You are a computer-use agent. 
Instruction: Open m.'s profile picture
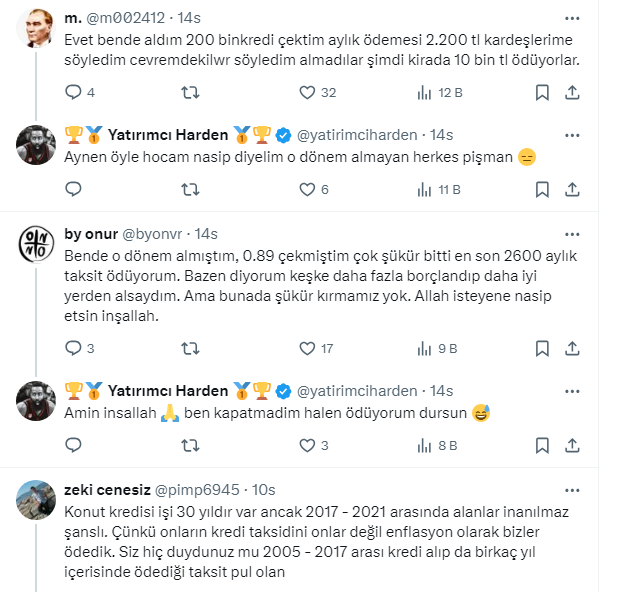pos(37,30)
